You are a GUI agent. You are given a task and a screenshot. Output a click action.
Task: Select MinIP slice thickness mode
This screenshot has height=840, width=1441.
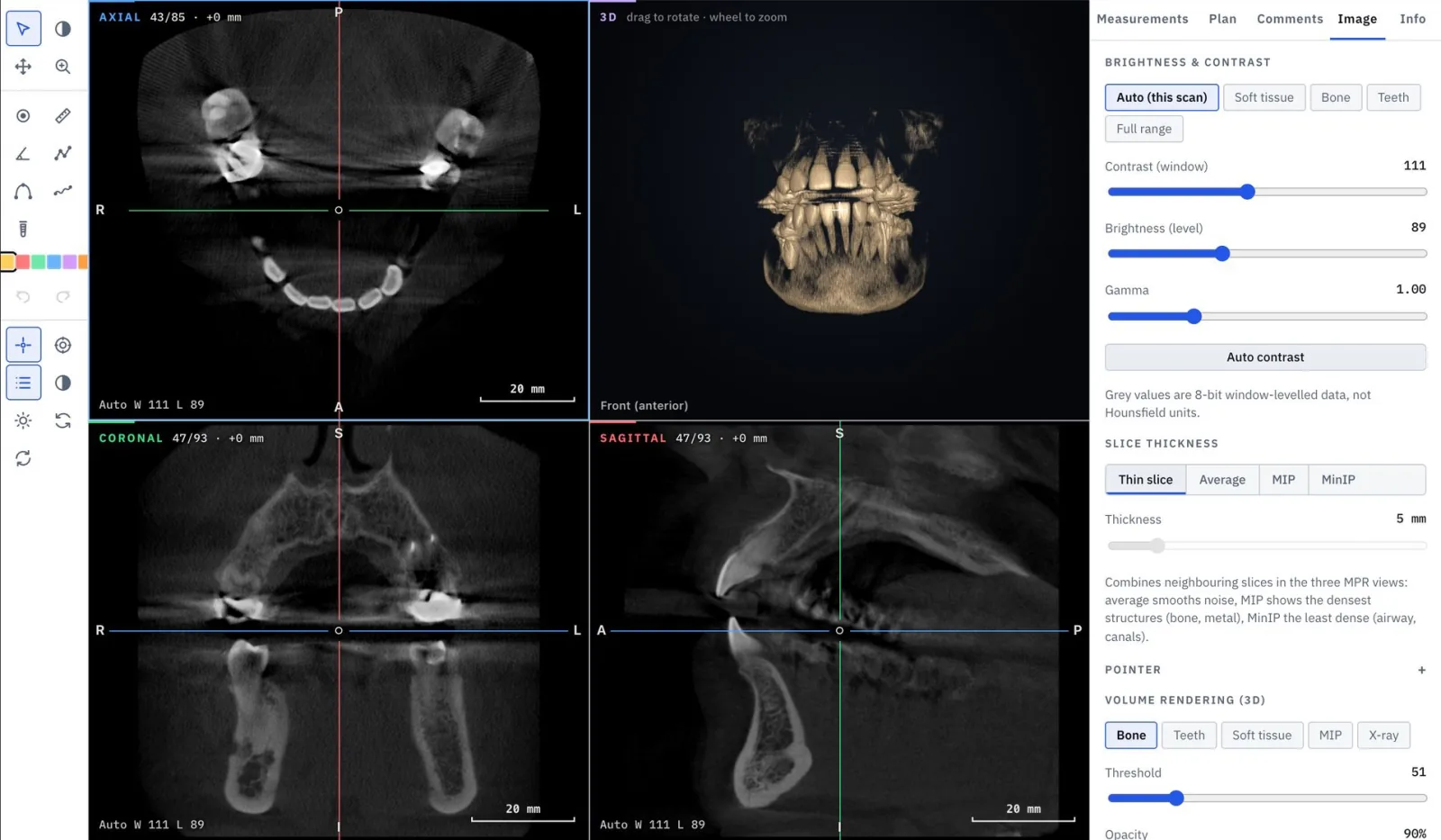click(x=1337, y=480)
